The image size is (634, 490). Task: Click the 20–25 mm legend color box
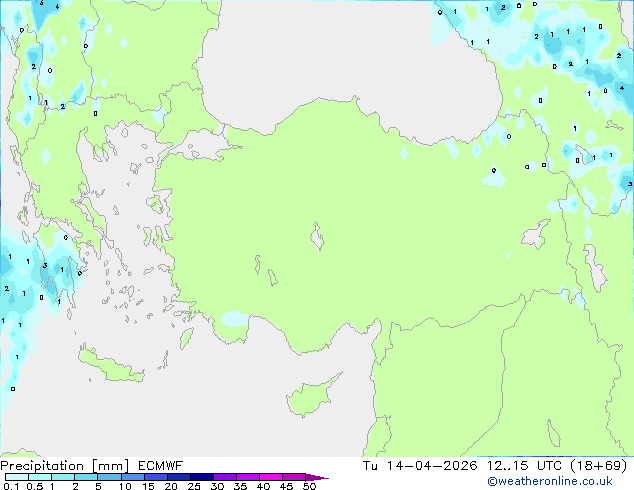click(178, 477)
